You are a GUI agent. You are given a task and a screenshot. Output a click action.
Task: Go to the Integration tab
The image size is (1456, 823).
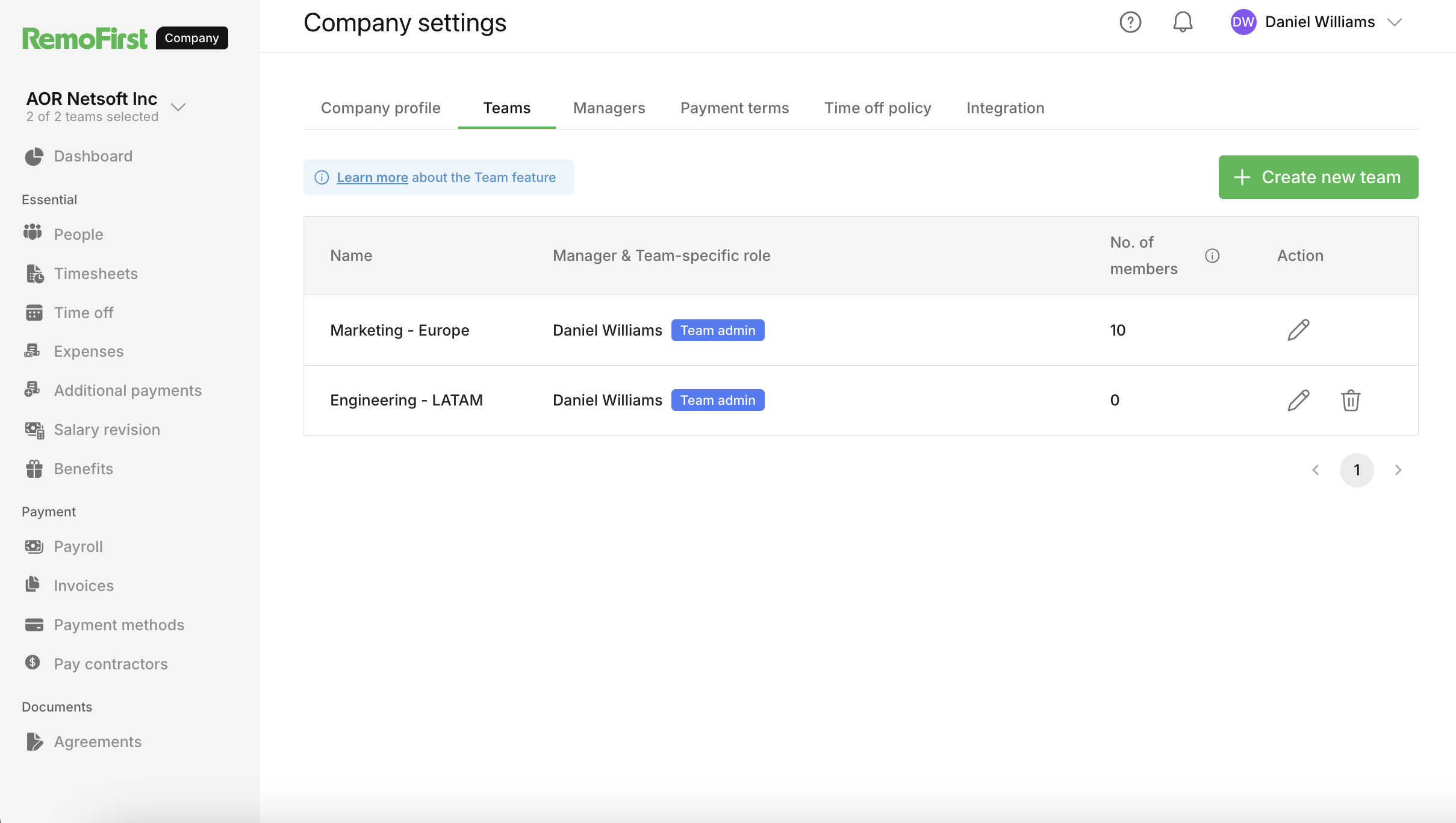pos(1006,108)
